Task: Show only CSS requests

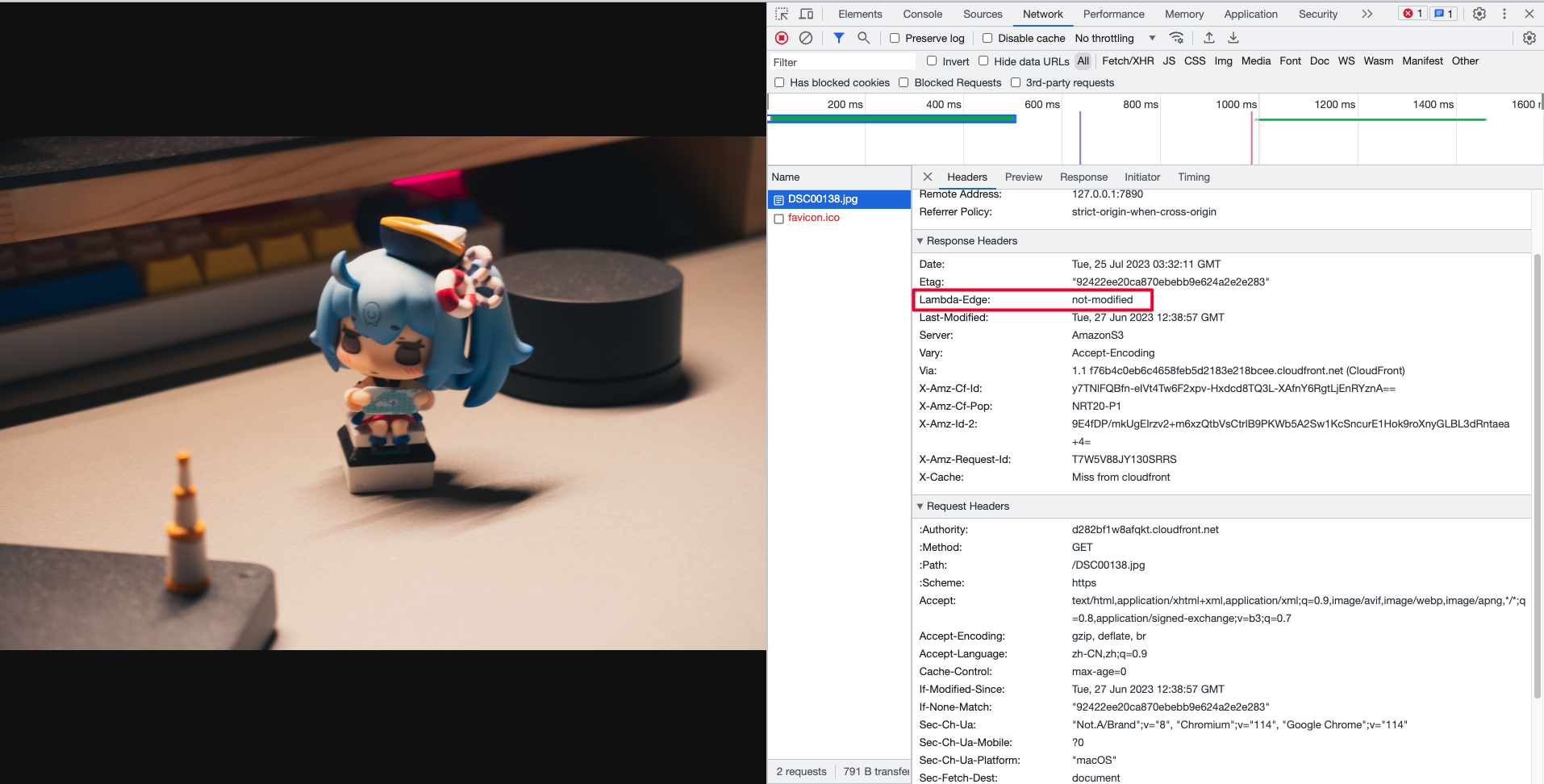Action: 1195,60
